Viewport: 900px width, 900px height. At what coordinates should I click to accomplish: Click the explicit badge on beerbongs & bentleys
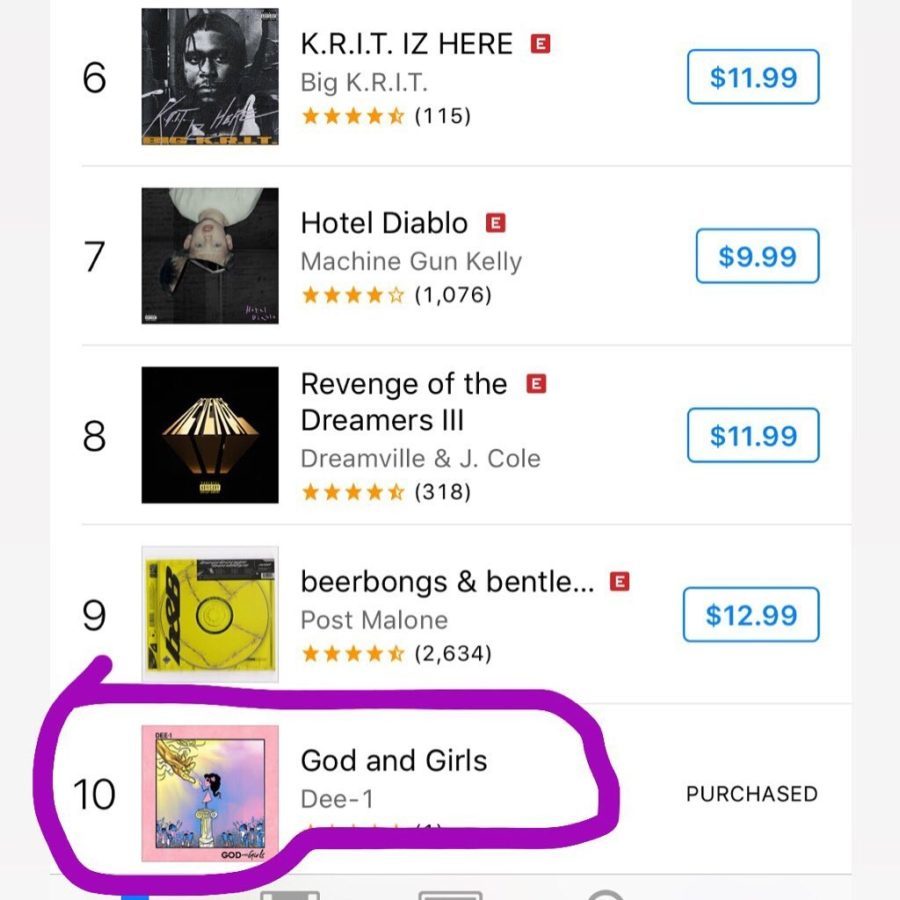(619, 581)
